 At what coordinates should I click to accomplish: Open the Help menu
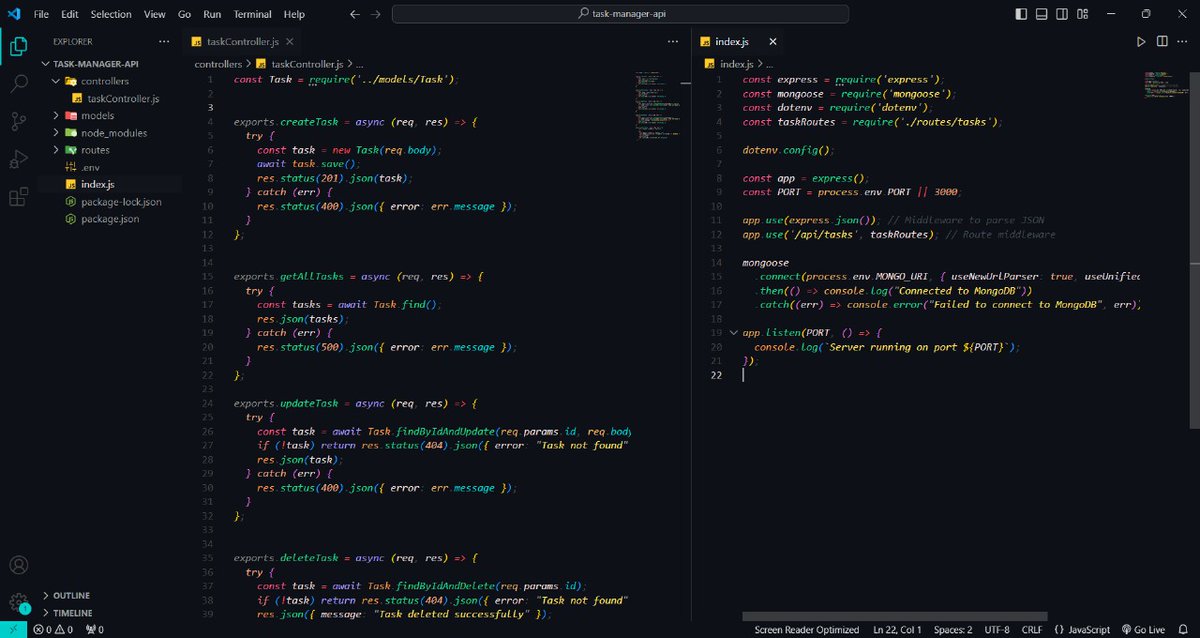pos(294,14)
